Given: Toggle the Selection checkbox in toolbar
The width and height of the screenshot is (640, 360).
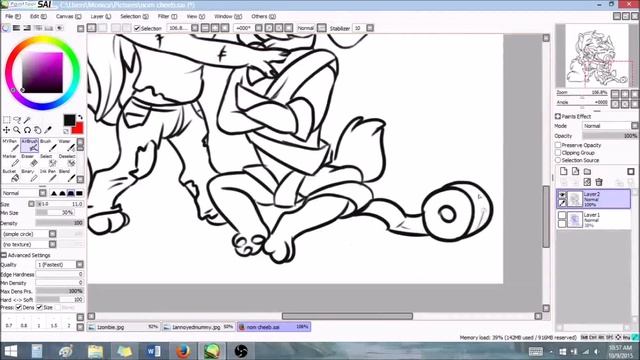Looking at the screenshot, I should coord(137,28).
